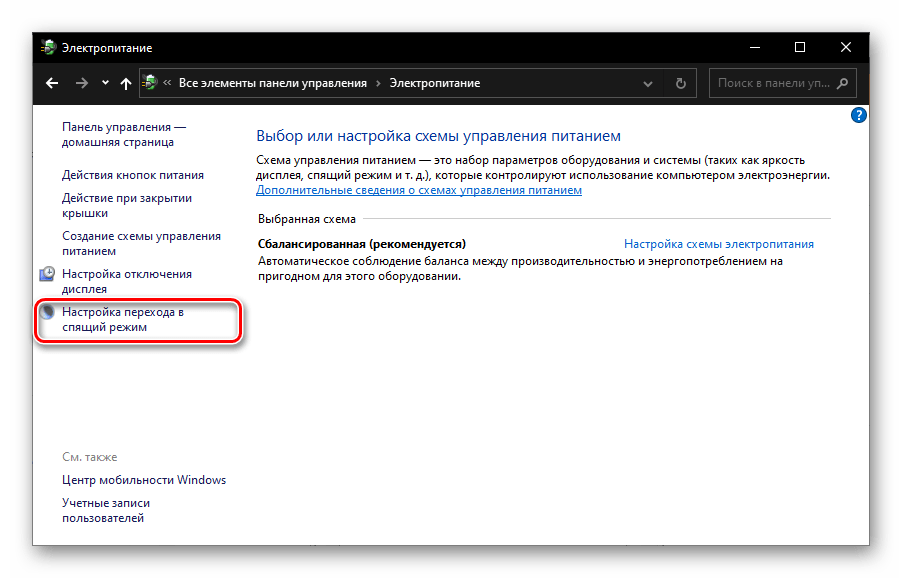Click breadcrumb Все элементы панели управления

point(273,83)
